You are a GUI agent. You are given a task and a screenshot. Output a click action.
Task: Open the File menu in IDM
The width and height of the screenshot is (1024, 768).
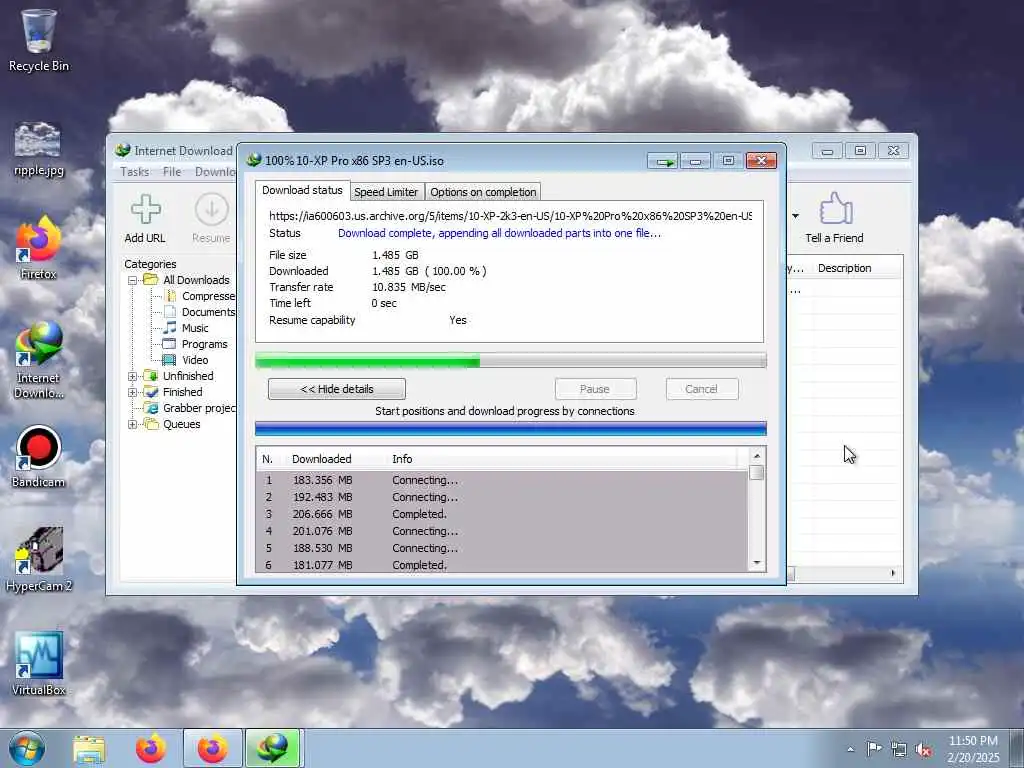[x=172, y=172]
